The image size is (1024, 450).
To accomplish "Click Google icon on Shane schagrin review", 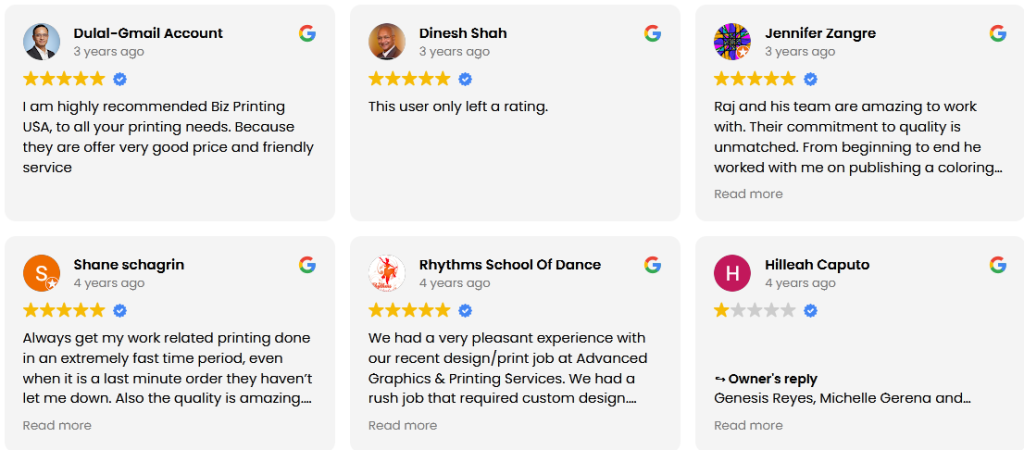I will click(307, 265).
